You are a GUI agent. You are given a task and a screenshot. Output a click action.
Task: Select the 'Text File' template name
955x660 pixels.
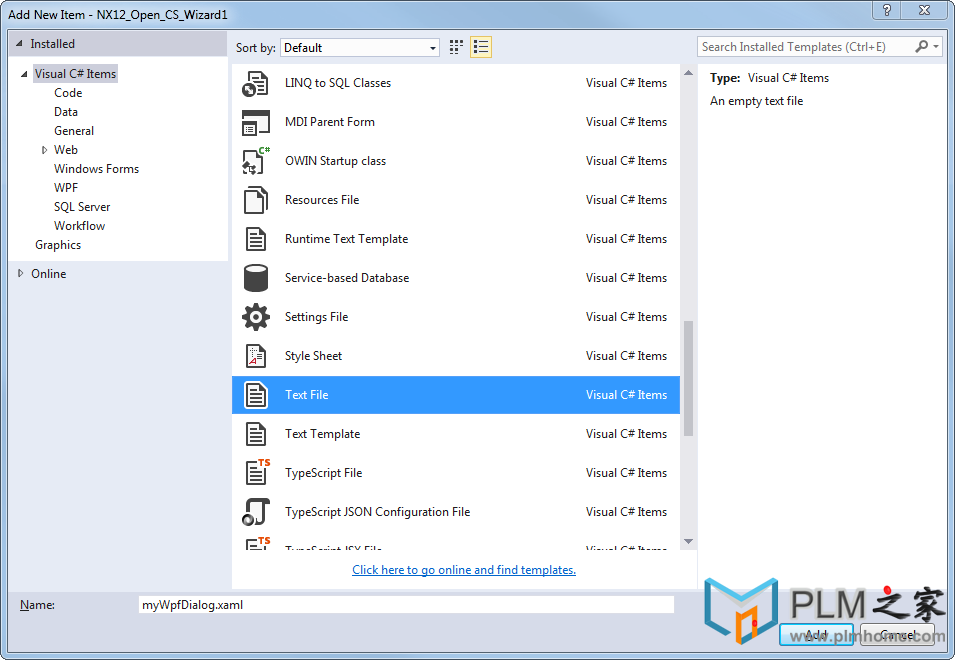306,395
